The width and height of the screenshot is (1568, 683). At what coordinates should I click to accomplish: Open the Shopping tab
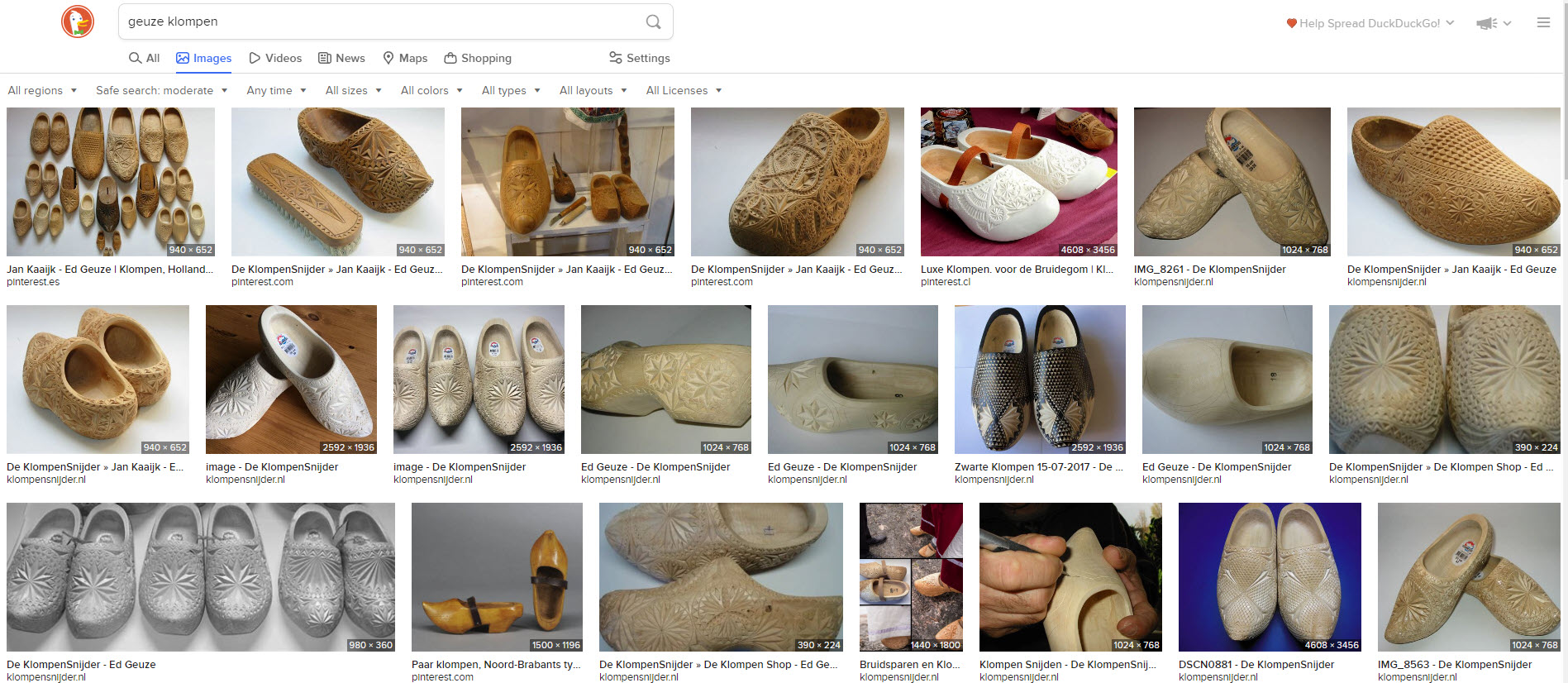click(478, 58)
